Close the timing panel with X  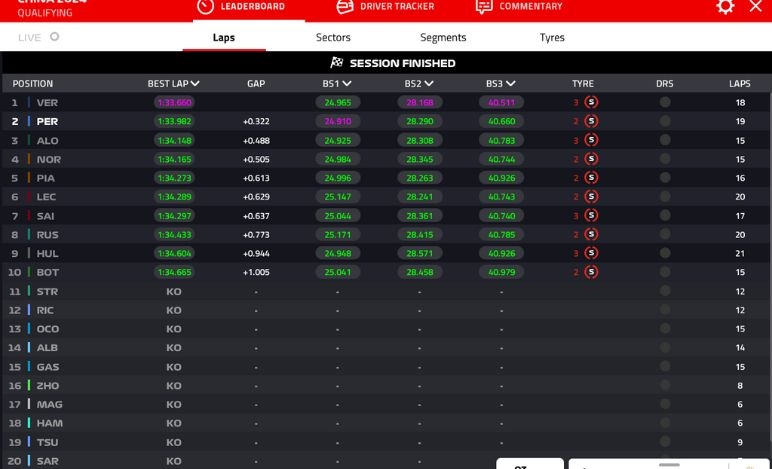(755, 6)
